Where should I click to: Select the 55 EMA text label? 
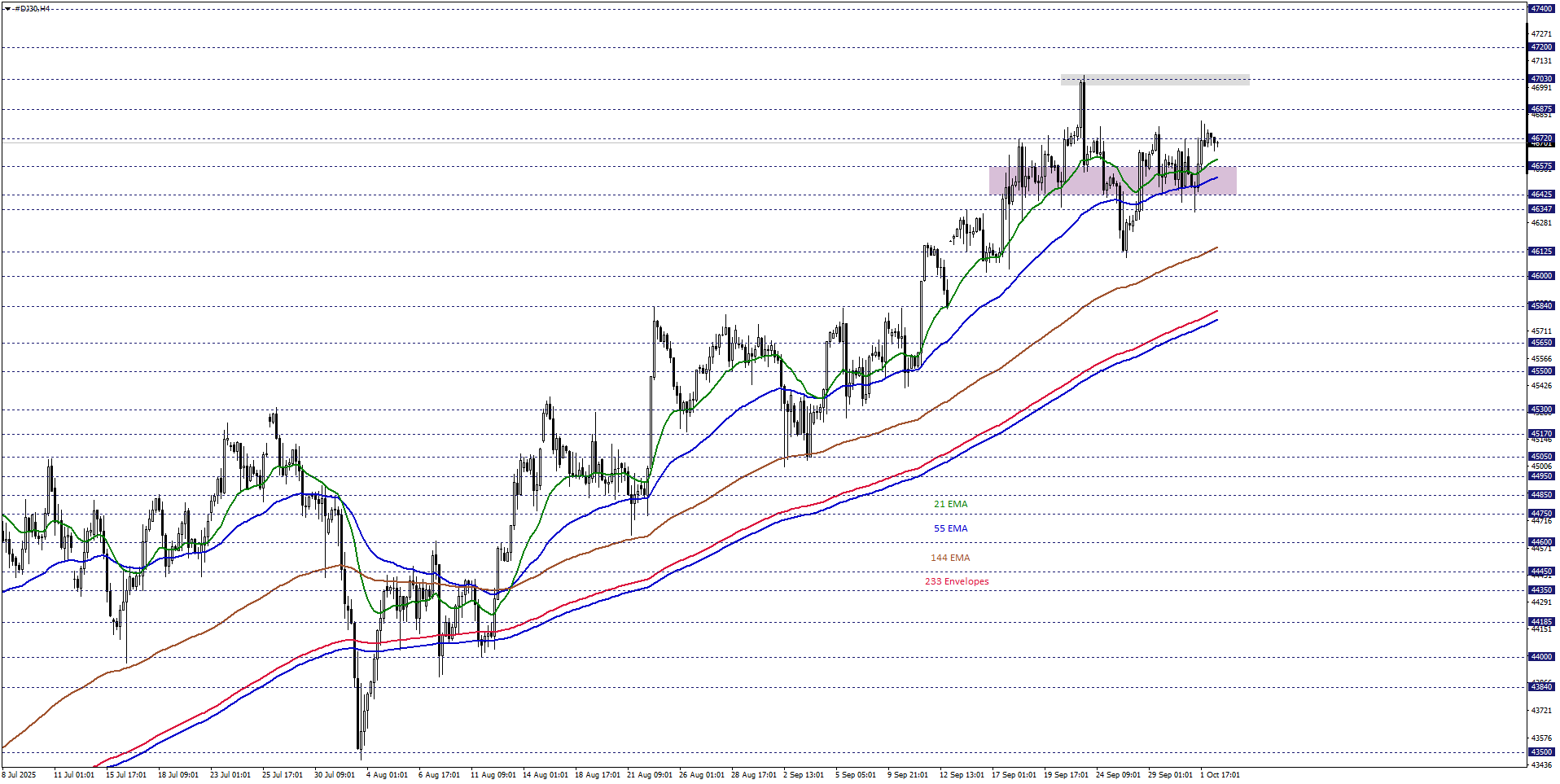point(950,529)
